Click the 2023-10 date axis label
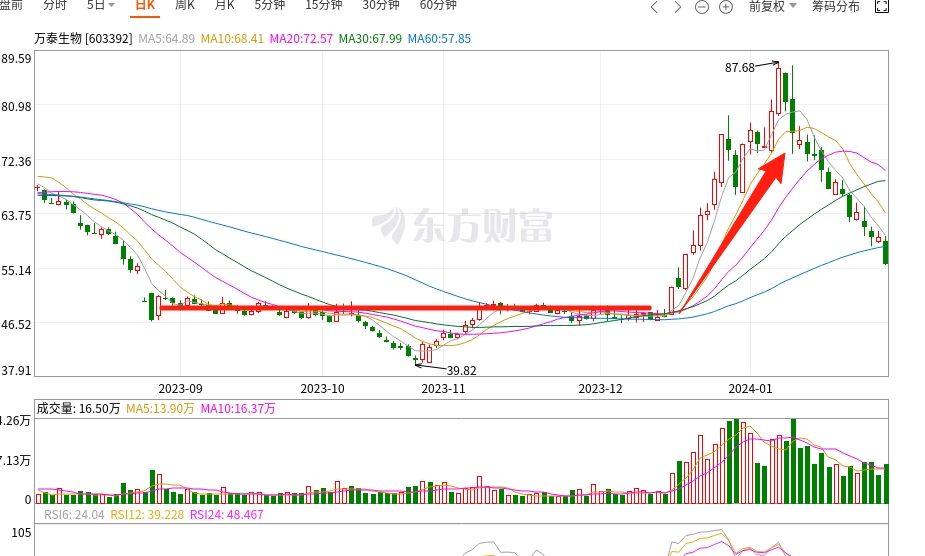The height and width of the screenshot is (556, 925). pyautogui.click(x=323, y=388)
